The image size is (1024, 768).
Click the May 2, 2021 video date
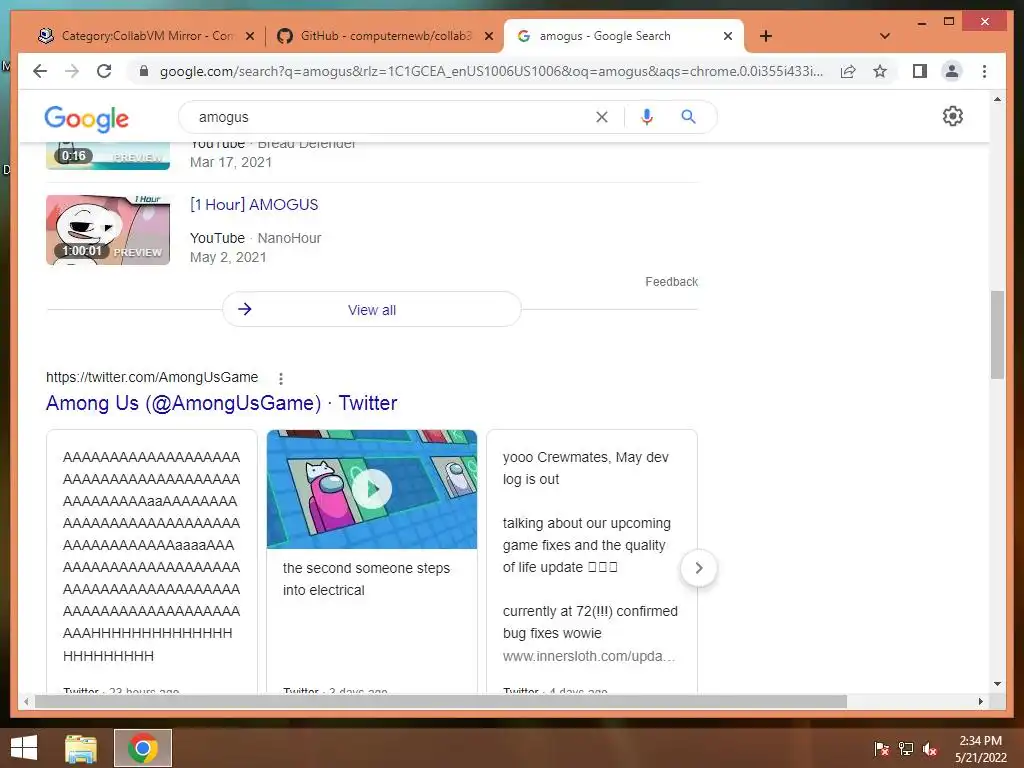tap(228, 257)
